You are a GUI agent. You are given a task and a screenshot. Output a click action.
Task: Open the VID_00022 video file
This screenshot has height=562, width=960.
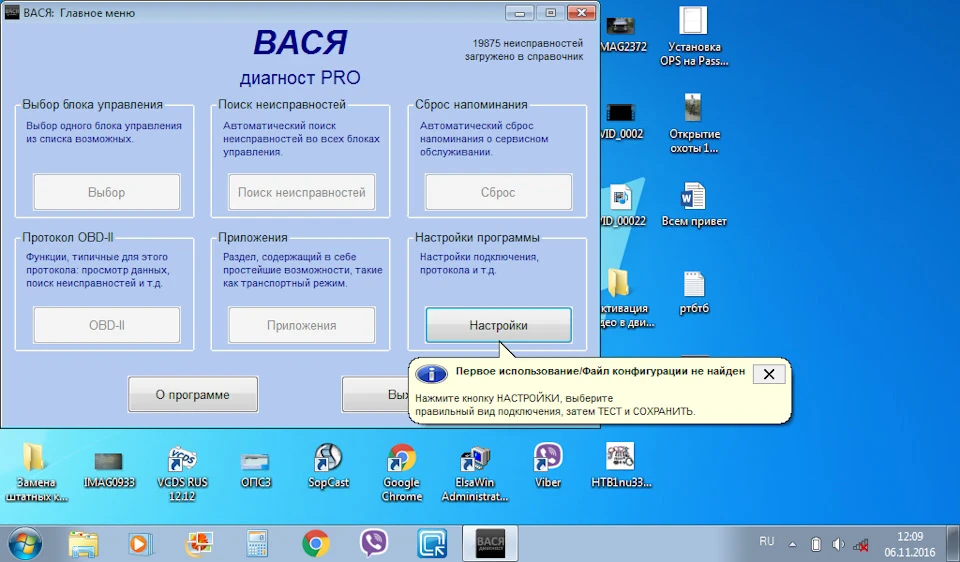point(622,205)
